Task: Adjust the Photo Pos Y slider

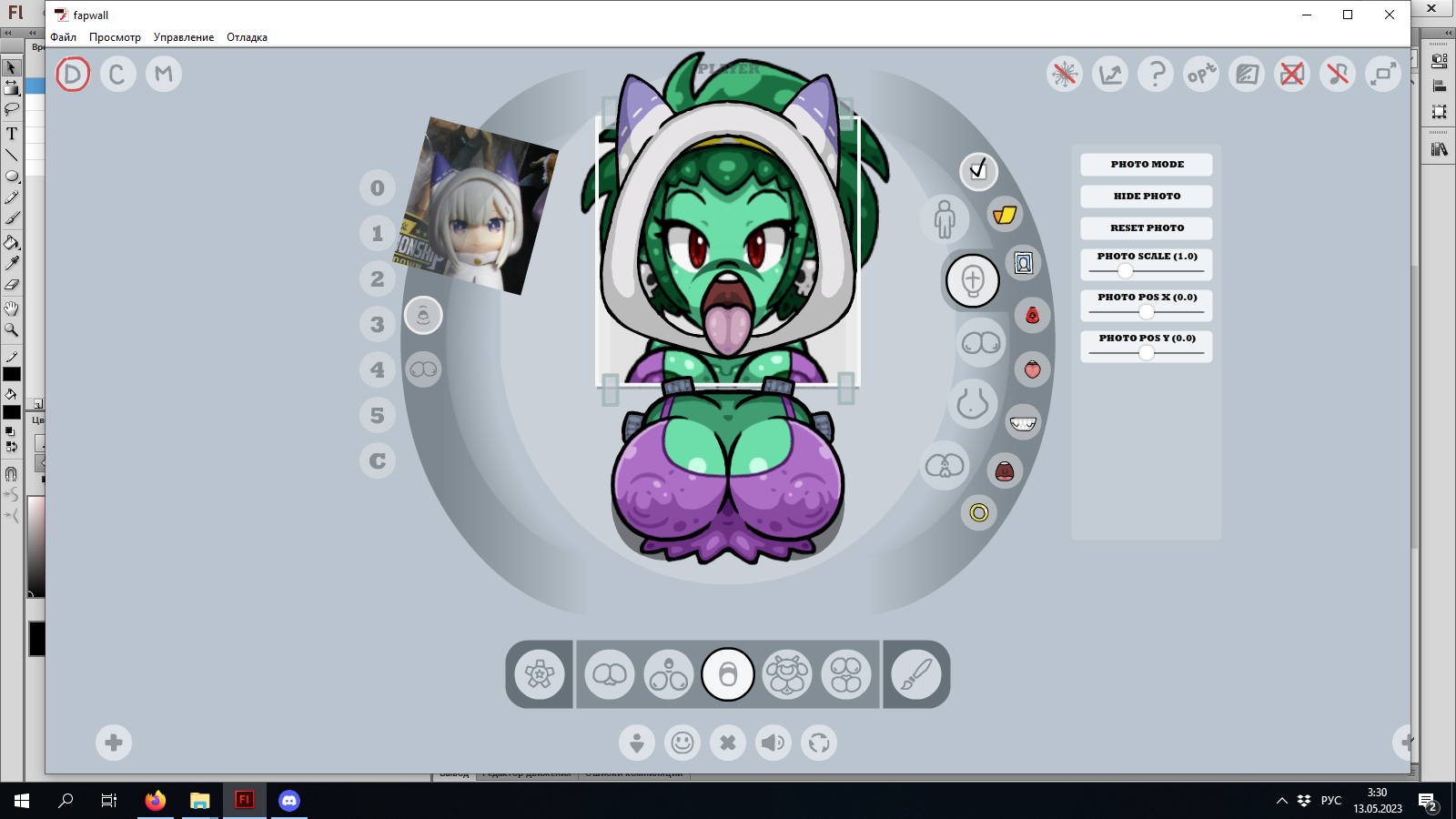Action: 1147,352
